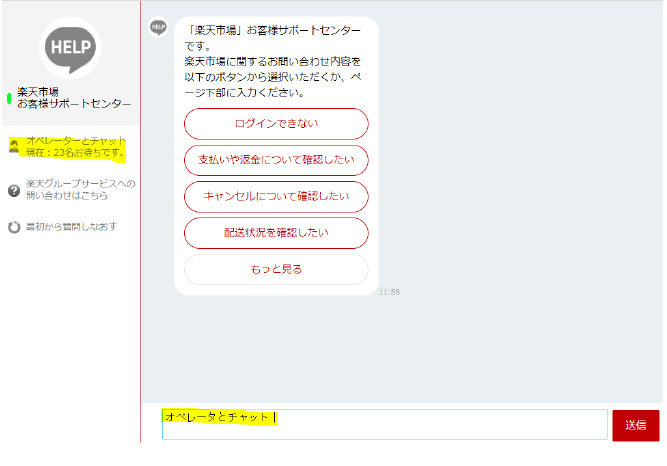Click the large HELP speech bubble logo

70,47
